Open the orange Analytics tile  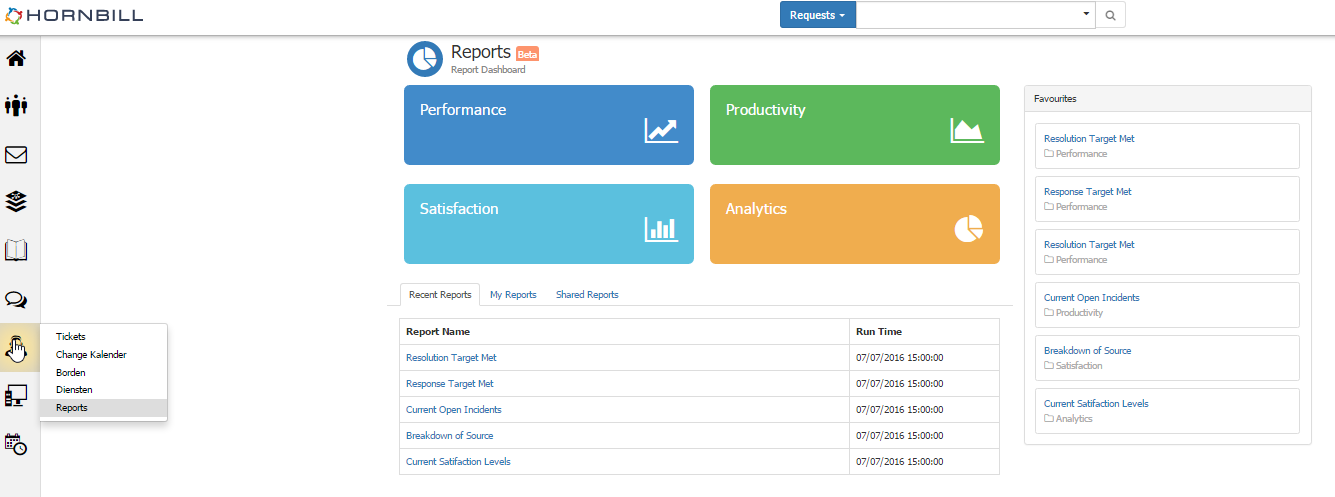[x=854, y=224]
